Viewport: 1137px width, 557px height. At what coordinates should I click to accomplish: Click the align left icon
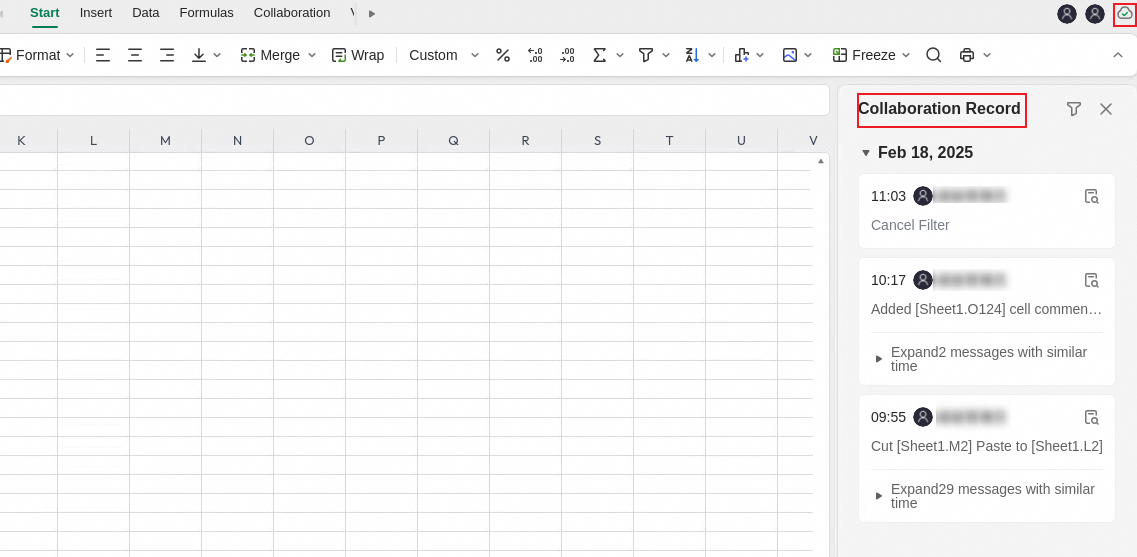point(103,55)
